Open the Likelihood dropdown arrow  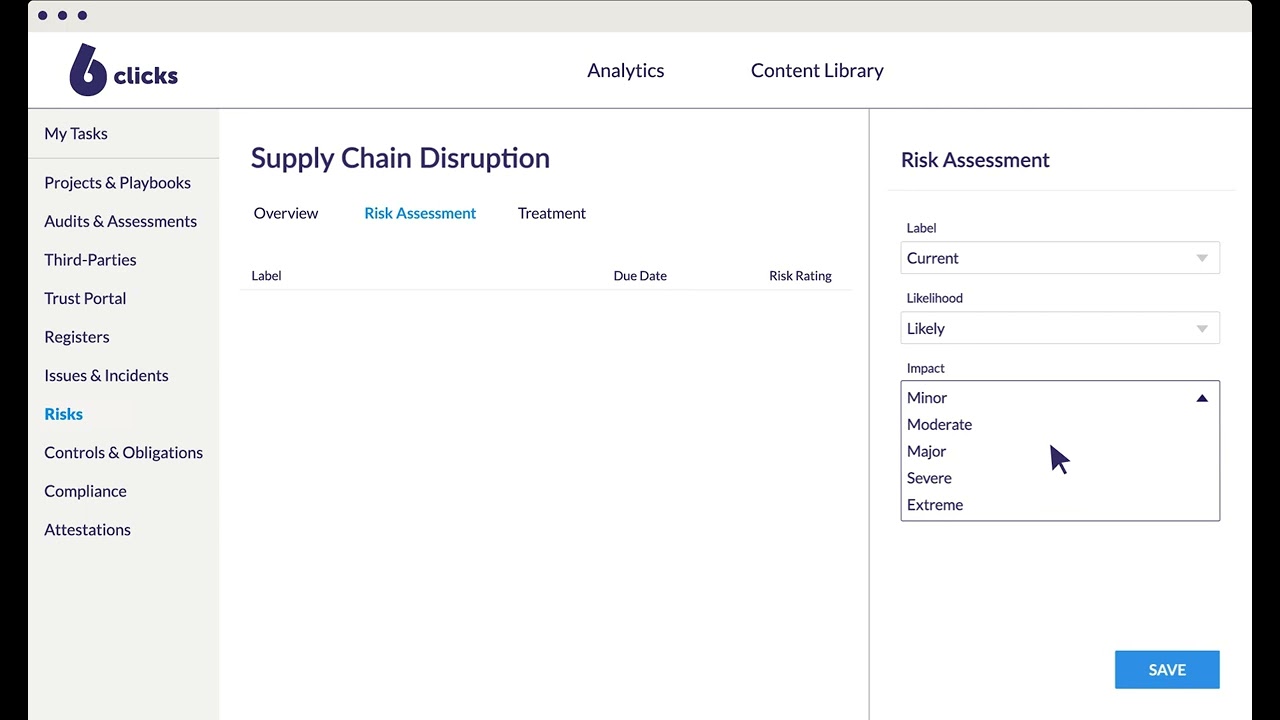pyautogui.click(x=1202, y=328)
